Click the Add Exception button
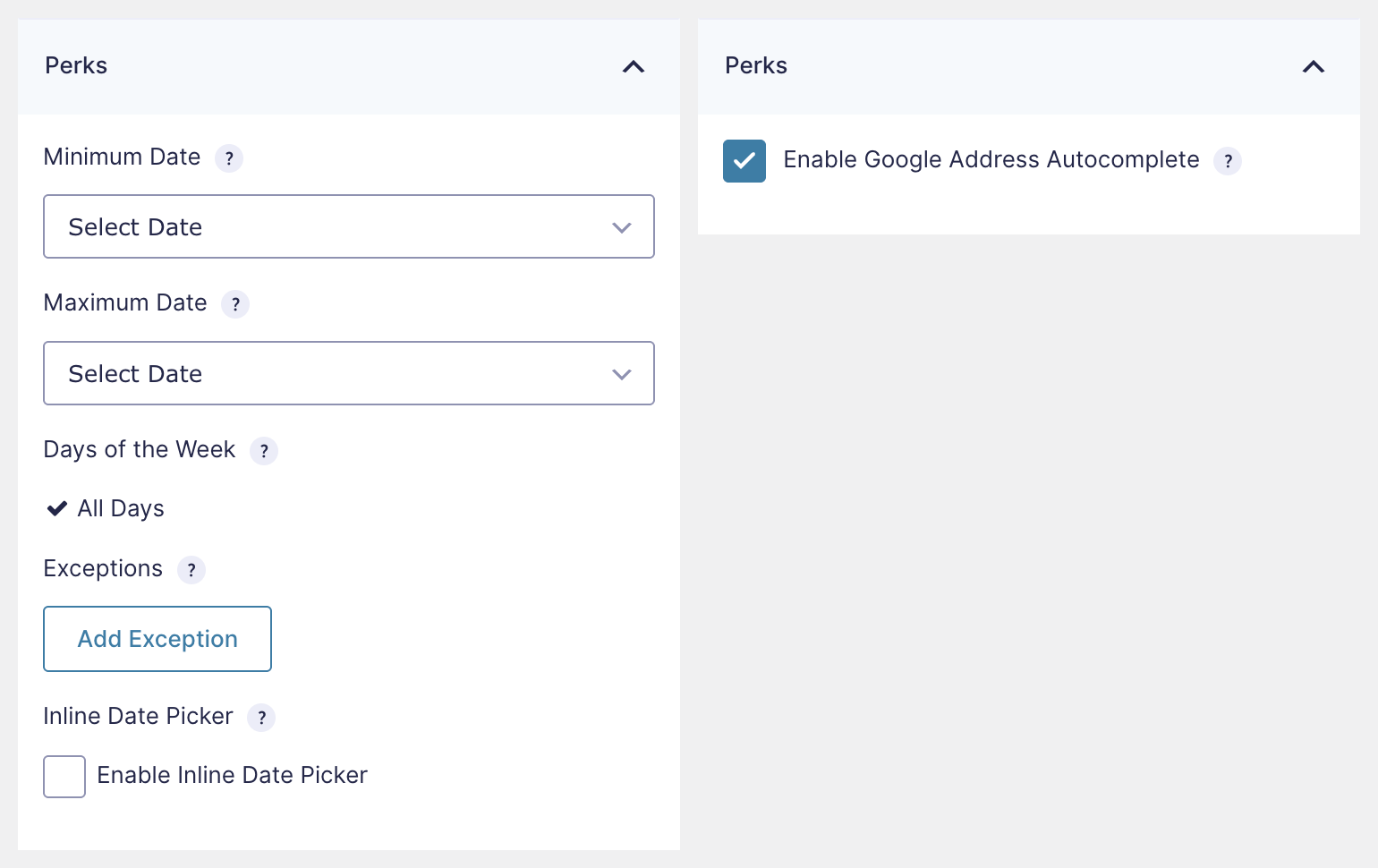This screenshot has width=1378, height=868. [157, 639]
